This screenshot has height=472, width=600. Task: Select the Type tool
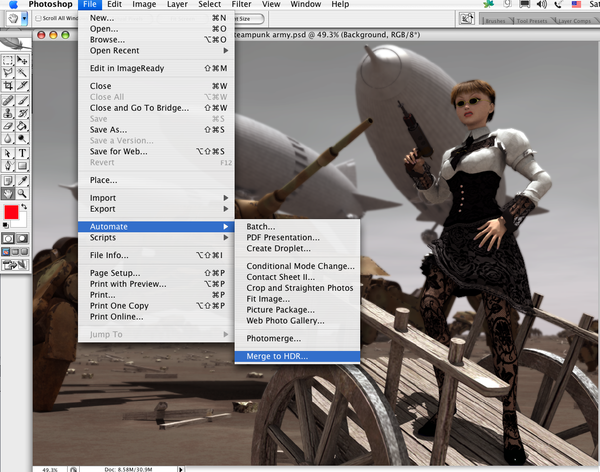[22, 153]
